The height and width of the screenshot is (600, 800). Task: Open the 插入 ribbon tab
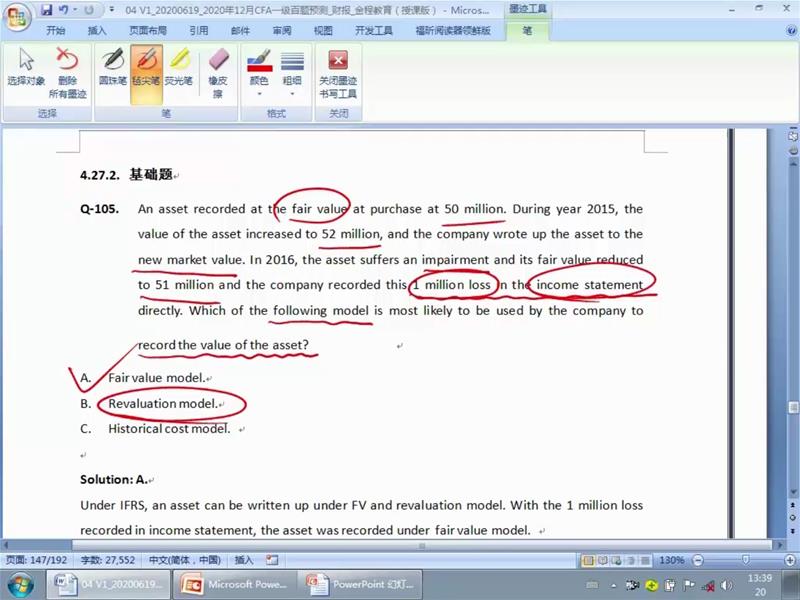pos(97,31)
